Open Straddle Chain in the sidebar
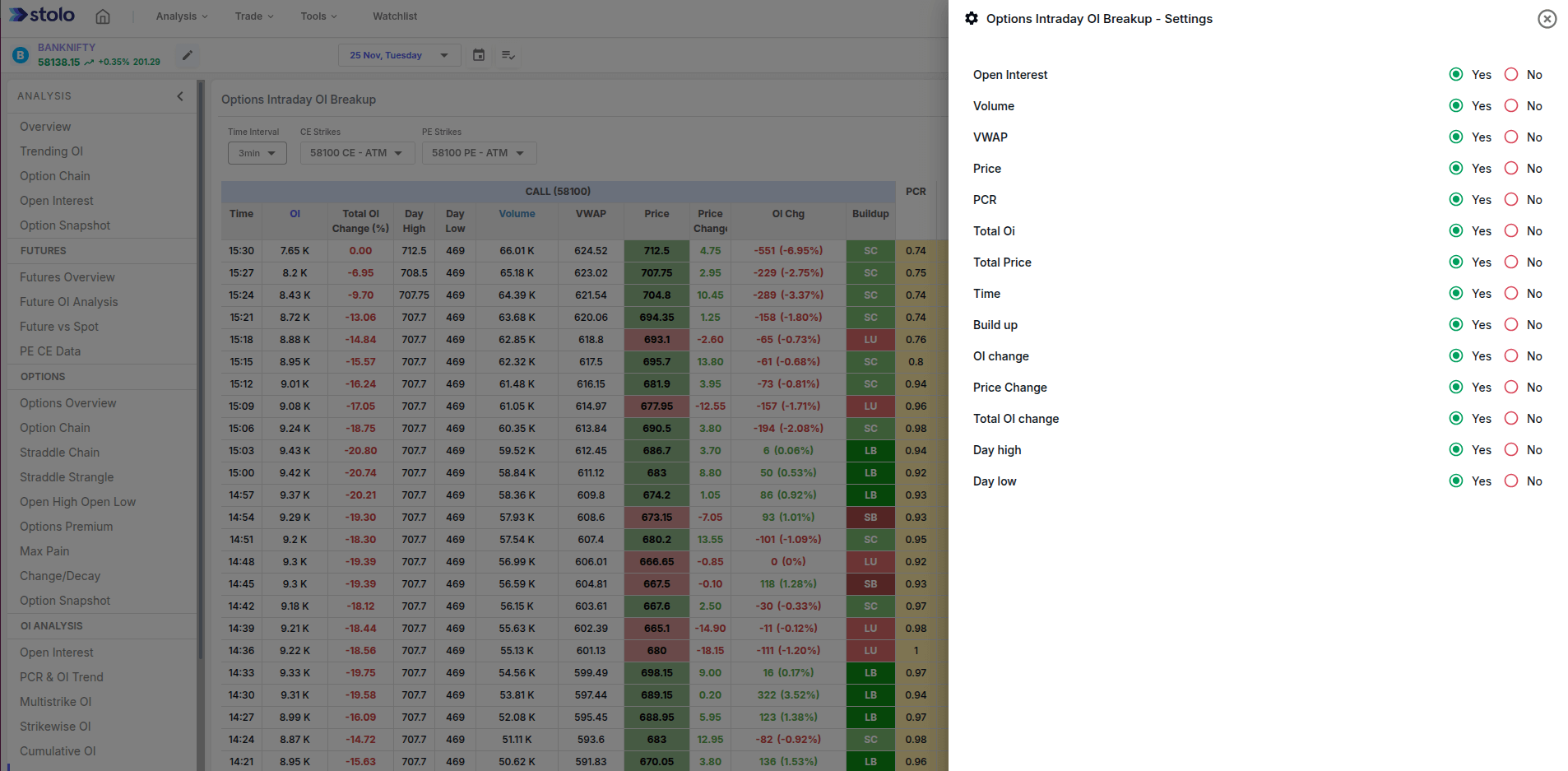Viewport: 1568px width, 771px height. [x=59, y=453]
